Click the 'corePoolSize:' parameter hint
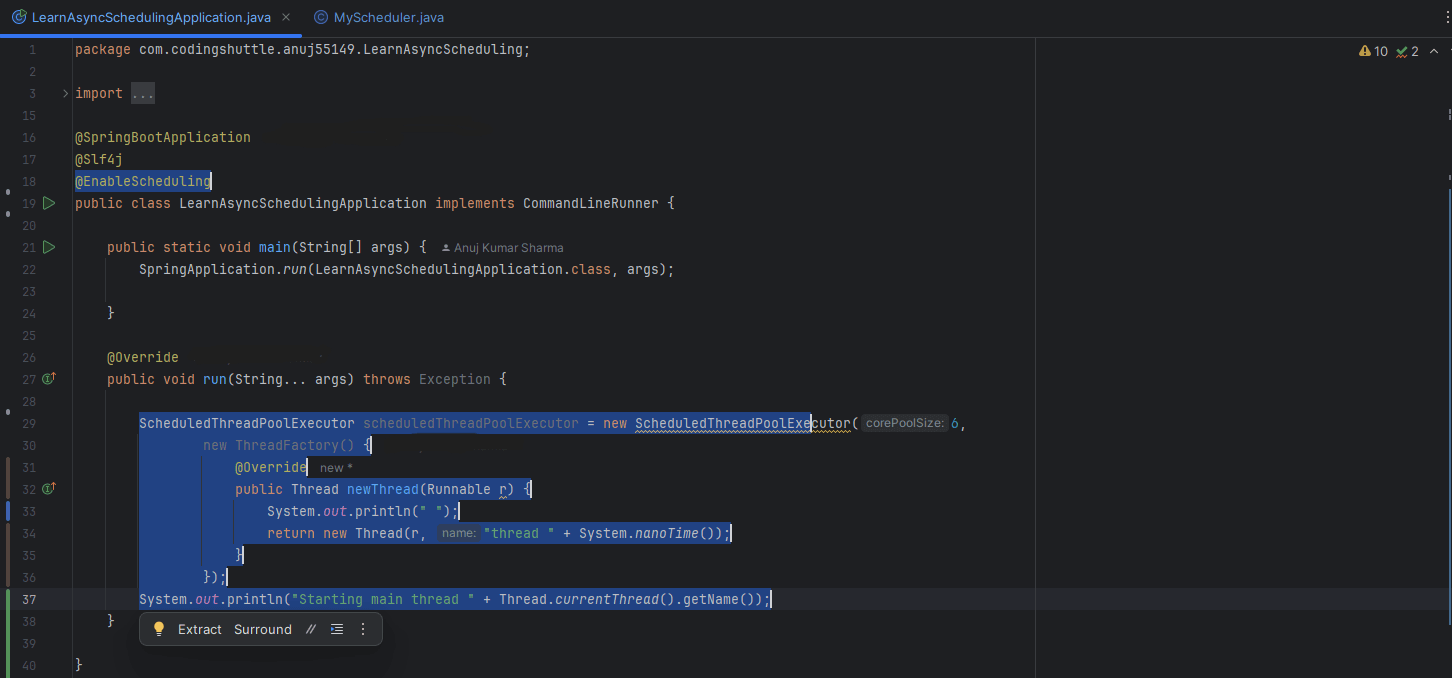Viewport: 1452px width, 678px height. click(905, 423)
